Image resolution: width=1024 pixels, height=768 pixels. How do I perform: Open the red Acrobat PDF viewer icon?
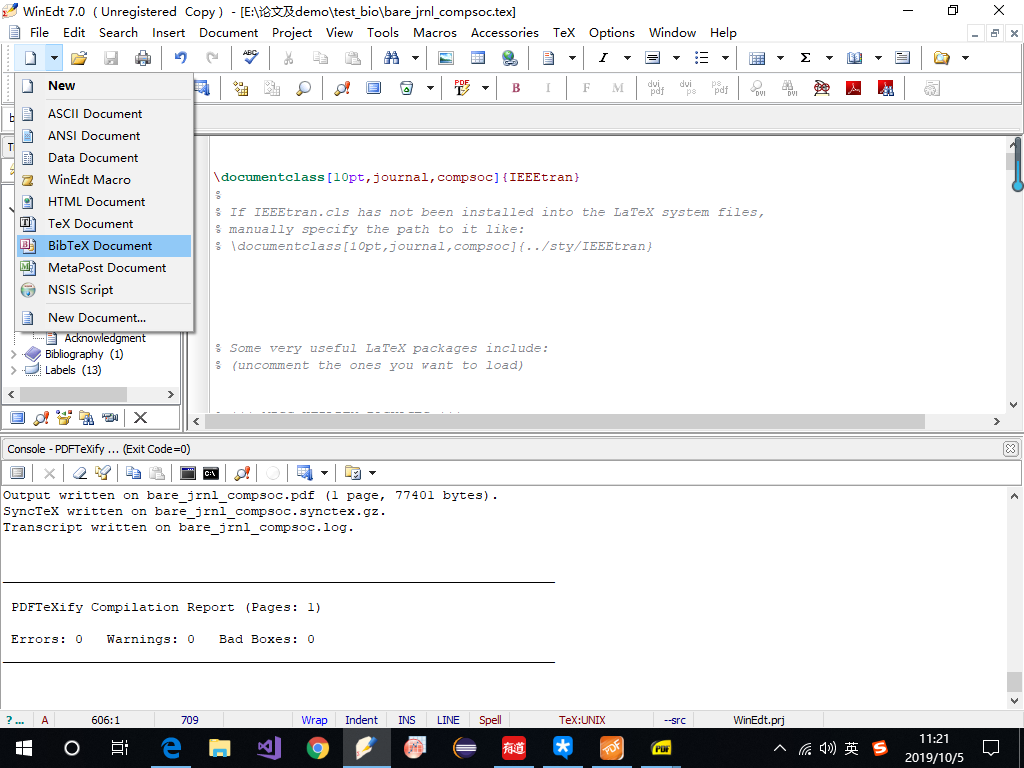pos(854,88)
